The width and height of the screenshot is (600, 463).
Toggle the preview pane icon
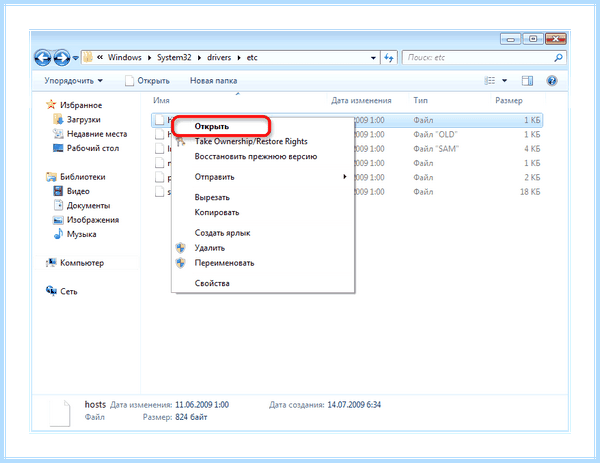pyautogui.click(x=527, y=81)
